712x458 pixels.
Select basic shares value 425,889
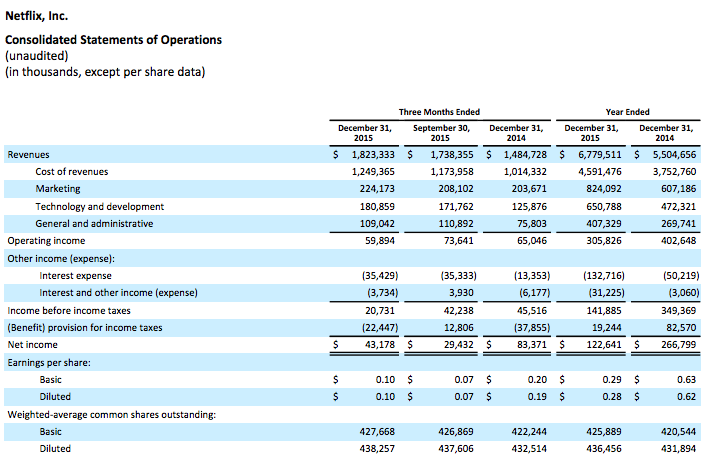click(x=603, y=432)
